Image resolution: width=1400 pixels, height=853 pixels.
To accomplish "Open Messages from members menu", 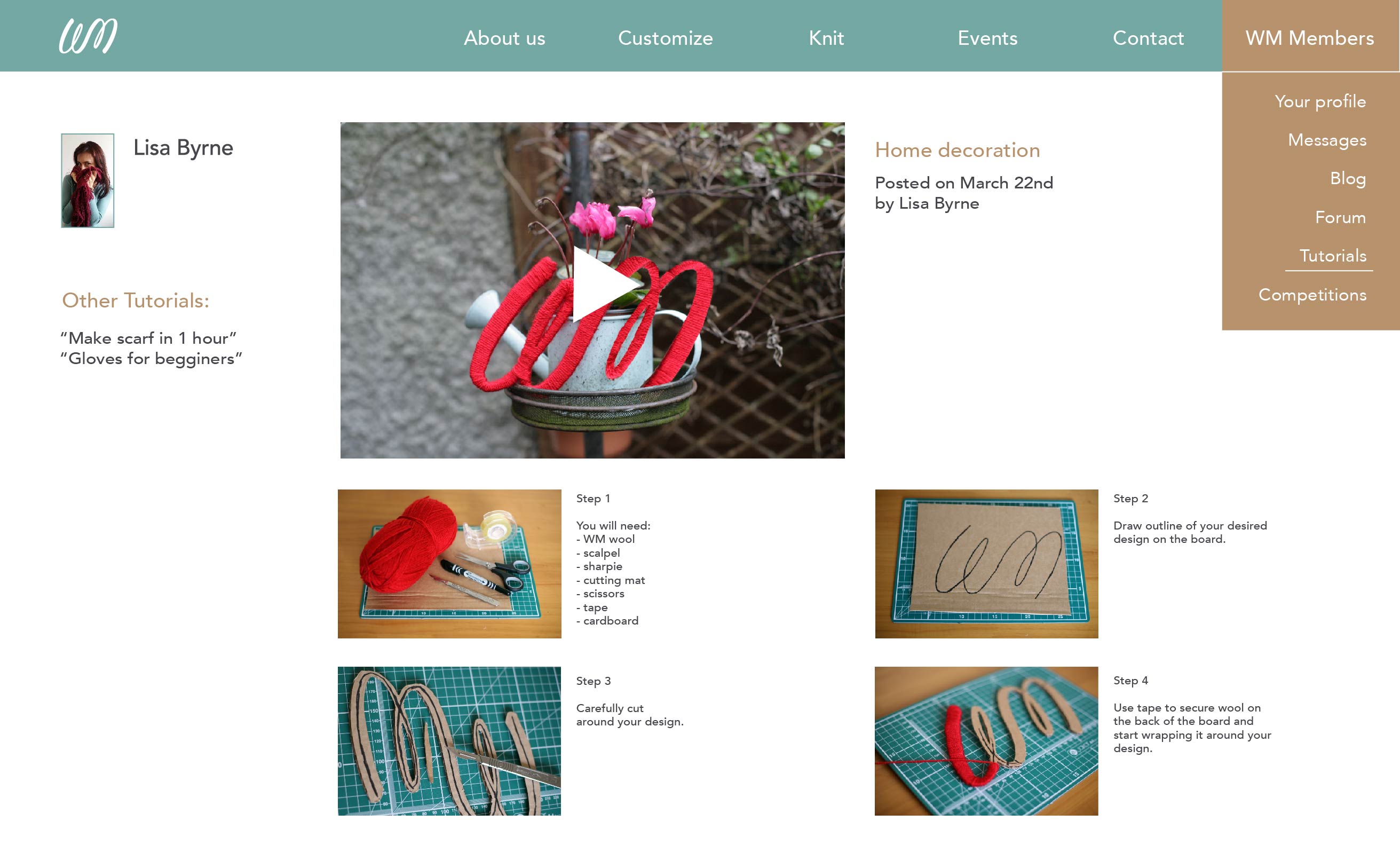I will coord(1327,140).
